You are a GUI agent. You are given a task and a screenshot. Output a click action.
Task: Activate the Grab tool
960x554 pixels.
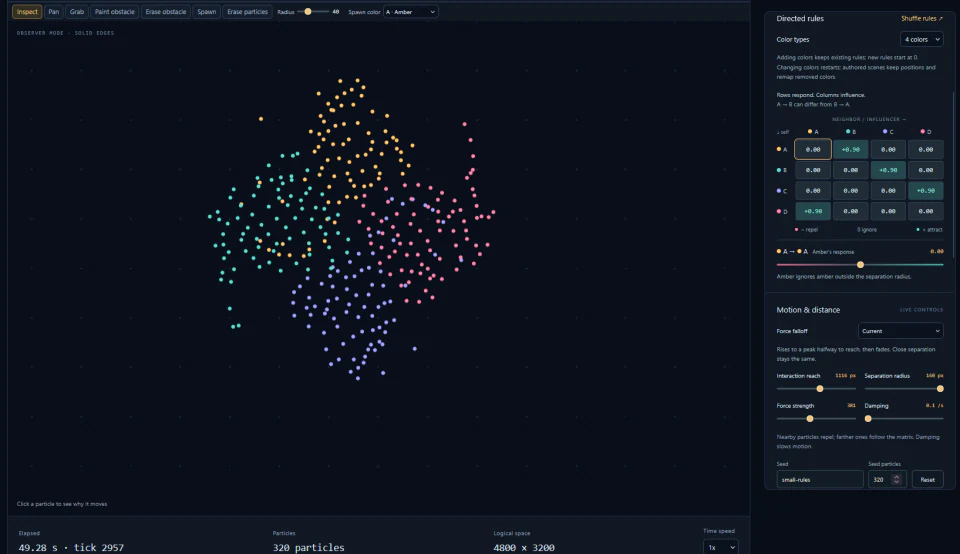coord(77,12)
